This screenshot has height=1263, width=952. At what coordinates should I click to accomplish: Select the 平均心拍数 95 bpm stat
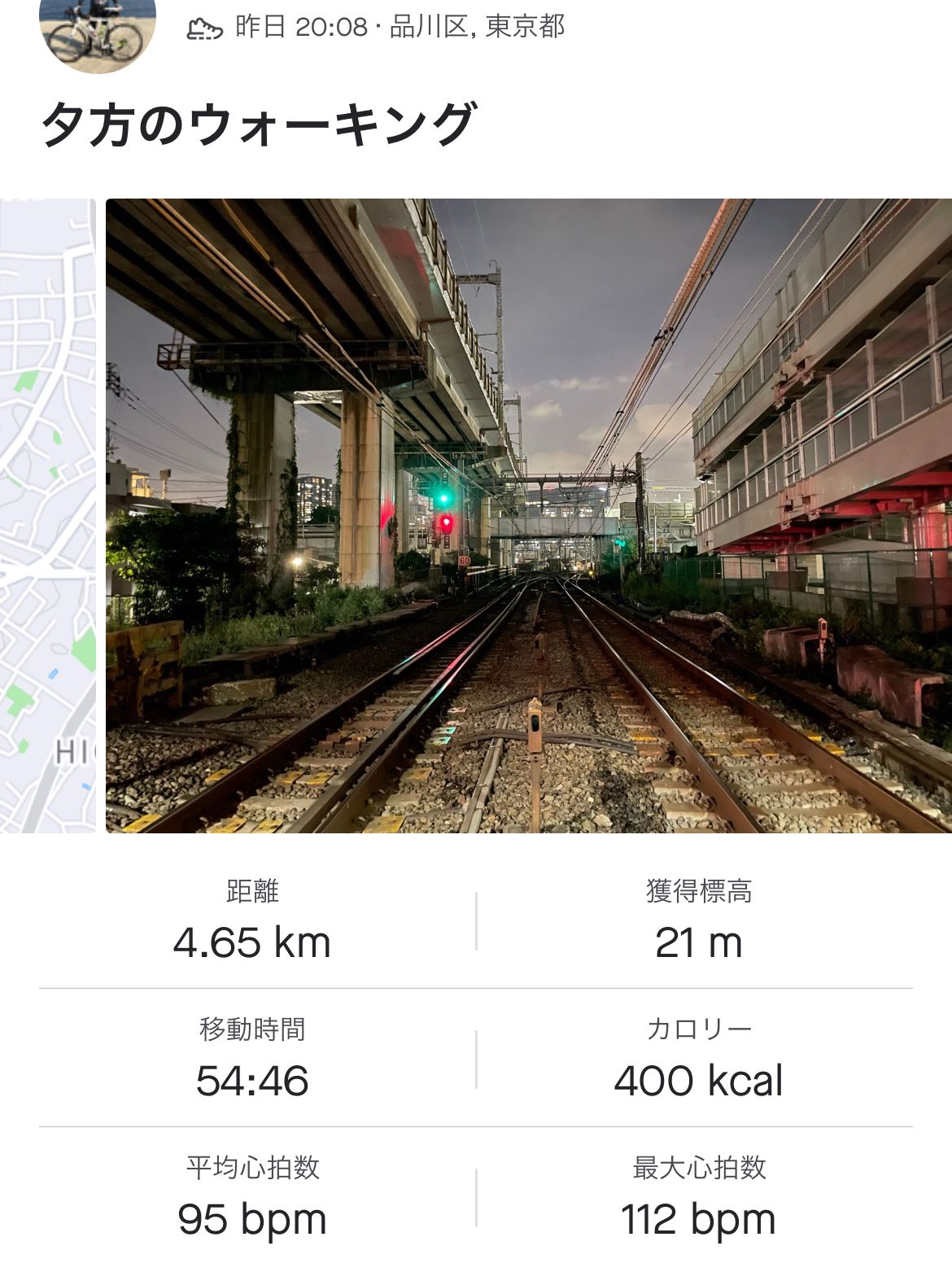pos(252,1197)
